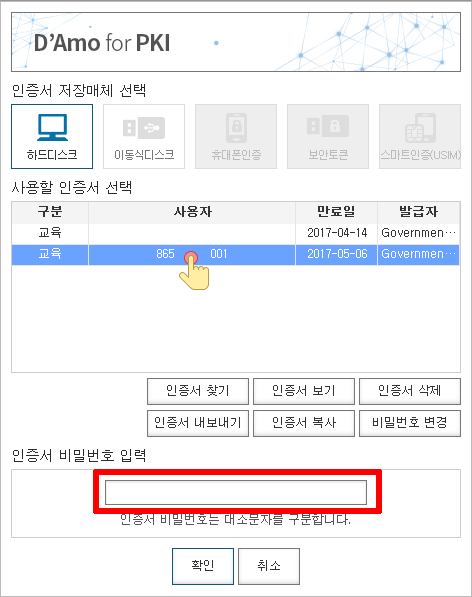
Task: Pick the 보안토큰 security token icon
Action: (328, 136)
